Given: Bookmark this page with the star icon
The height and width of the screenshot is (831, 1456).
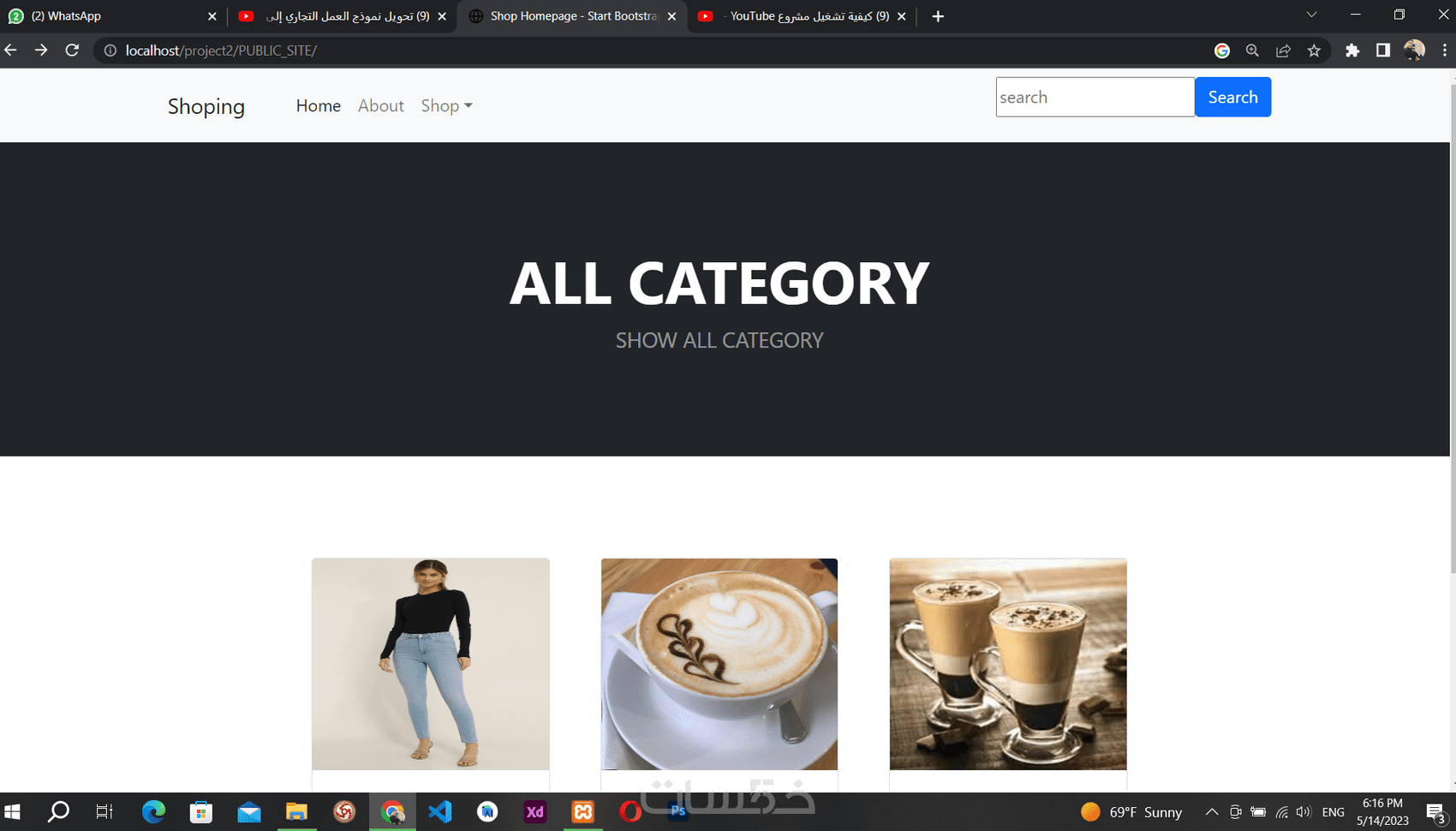Looking at the screenshot, I should tap(1314, 51).
